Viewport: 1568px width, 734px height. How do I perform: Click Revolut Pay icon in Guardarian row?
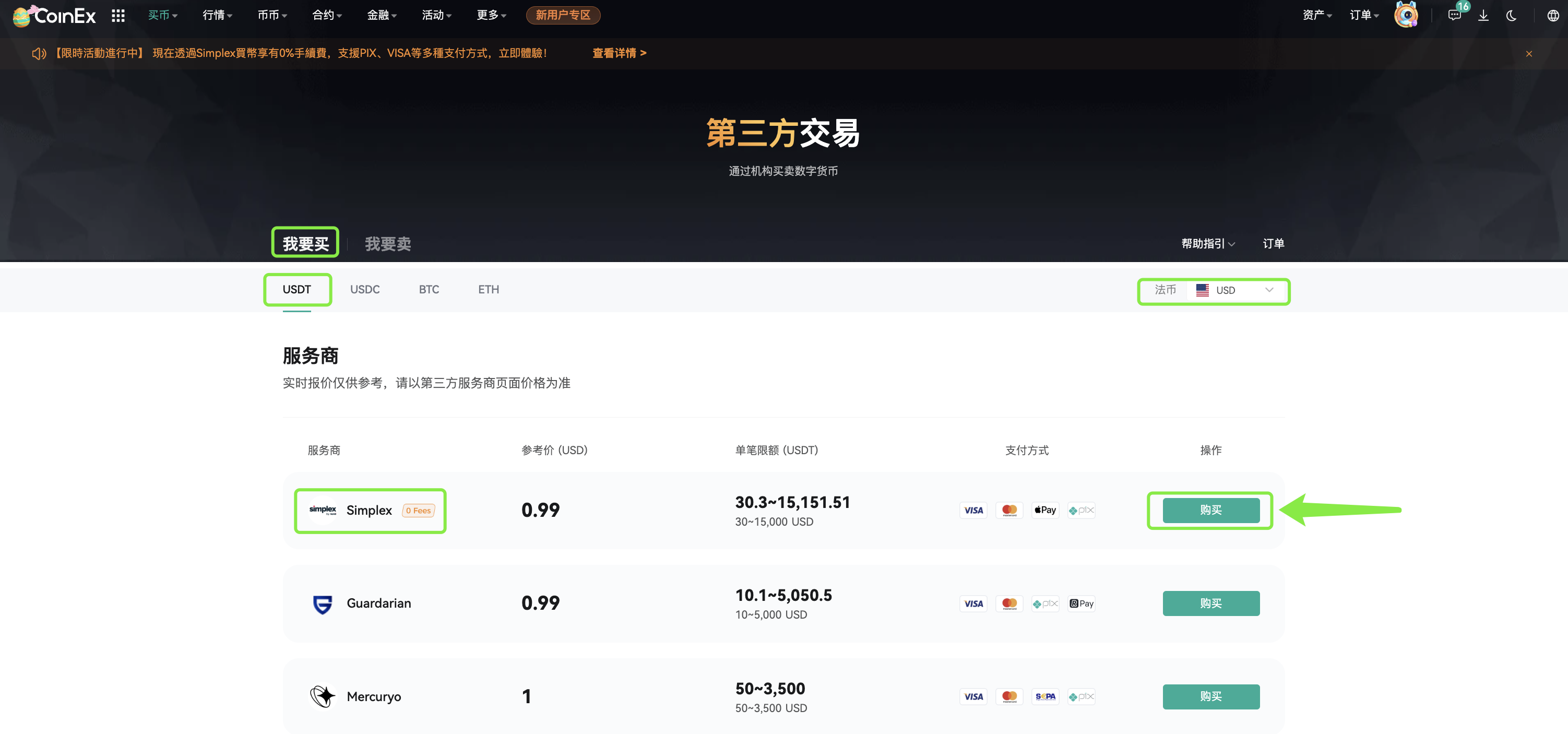click(1081, 604)
